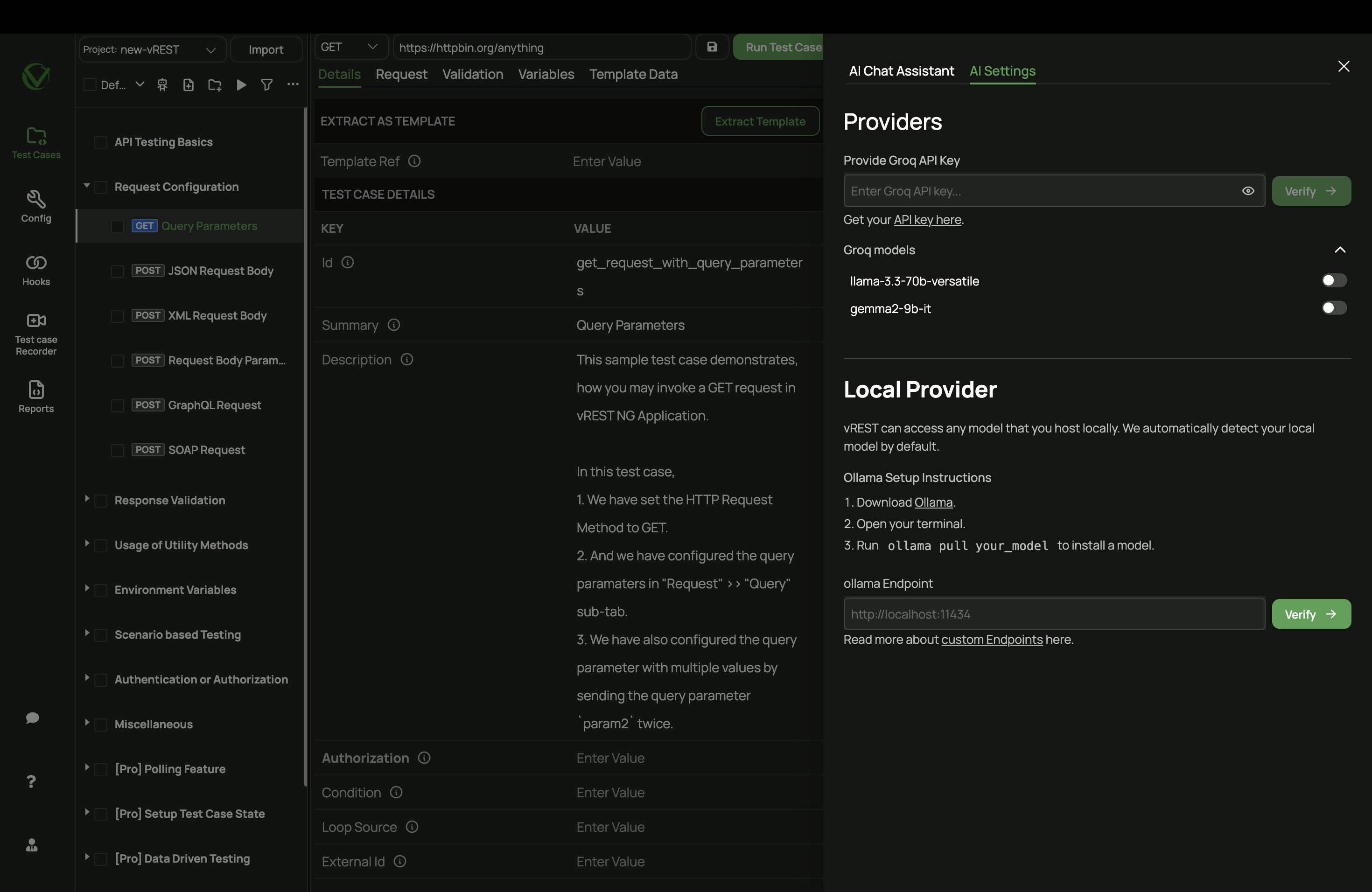
Task: Expand the Response Validation suite
Action: [x=86, y=498]
